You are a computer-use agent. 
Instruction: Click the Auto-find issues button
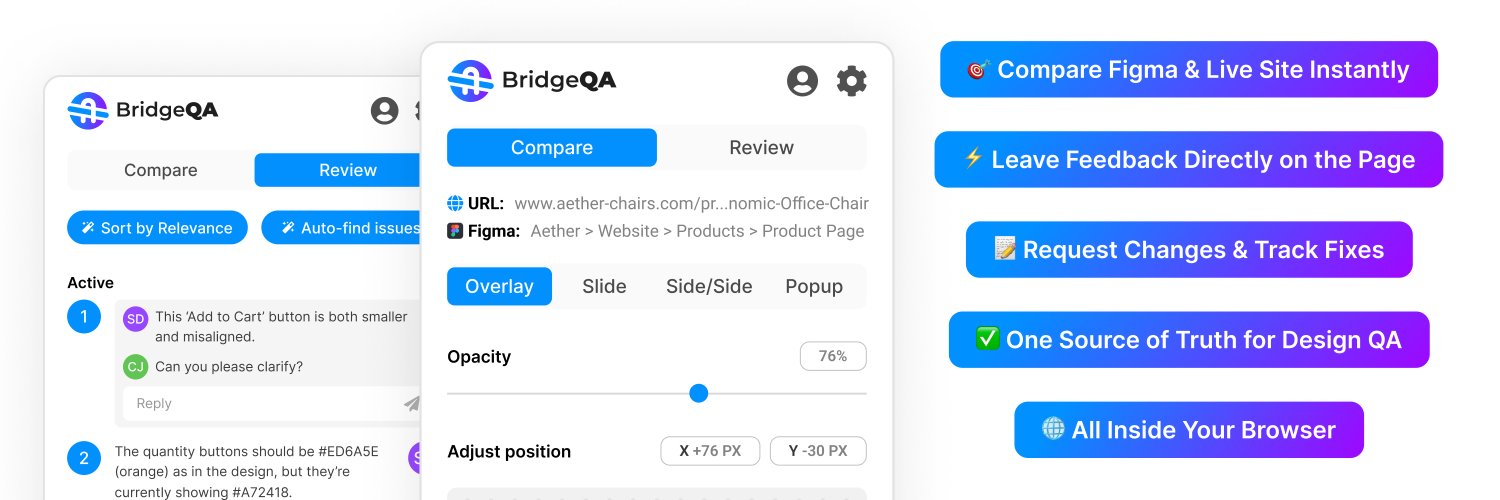[347, 228]
